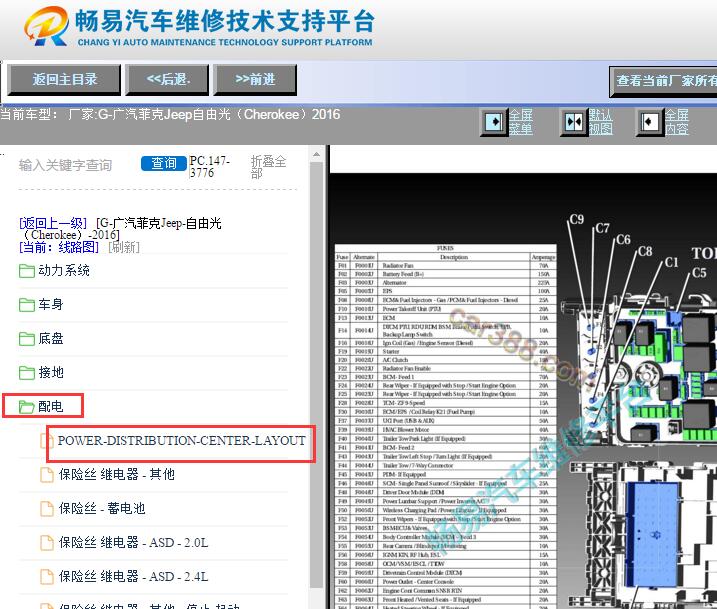Viewport: 717px width, 609px height.
Task: Expand the 接地 folder
Action: coord(51,372)
